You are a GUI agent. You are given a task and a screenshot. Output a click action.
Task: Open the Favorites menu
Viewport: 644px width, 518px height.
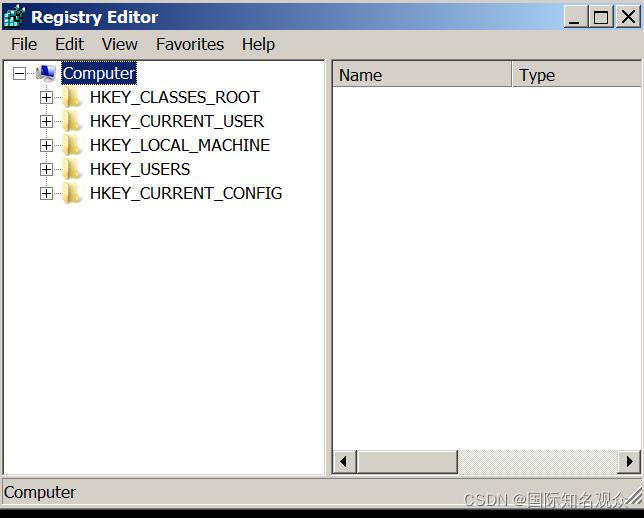[190, 44]
